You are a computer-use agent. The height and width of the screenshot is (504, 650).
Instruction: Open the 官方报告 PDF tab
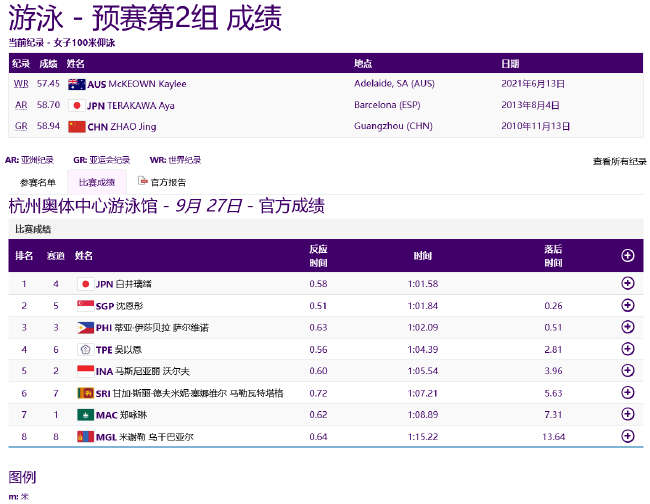click(162, 182)
